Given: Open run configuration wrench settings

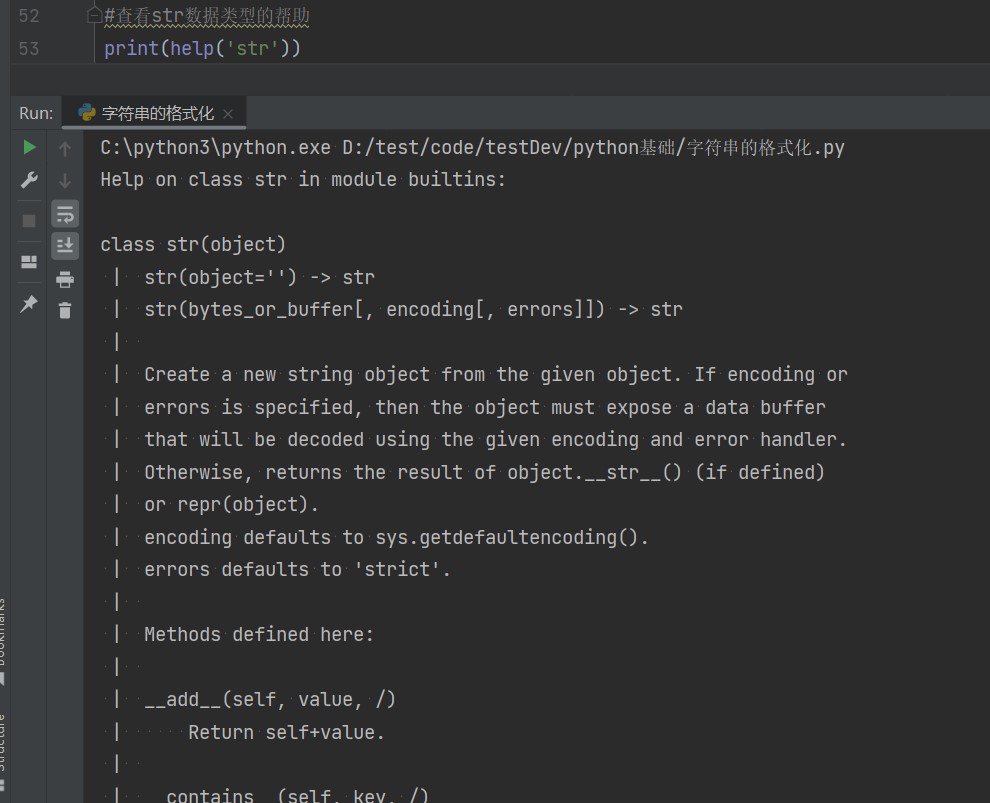Looking at the screenshot, I should (29, 181).
